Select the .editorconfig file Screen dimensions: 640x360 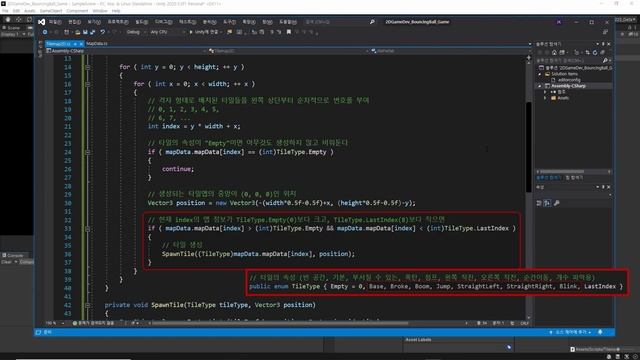pos(569,80)
